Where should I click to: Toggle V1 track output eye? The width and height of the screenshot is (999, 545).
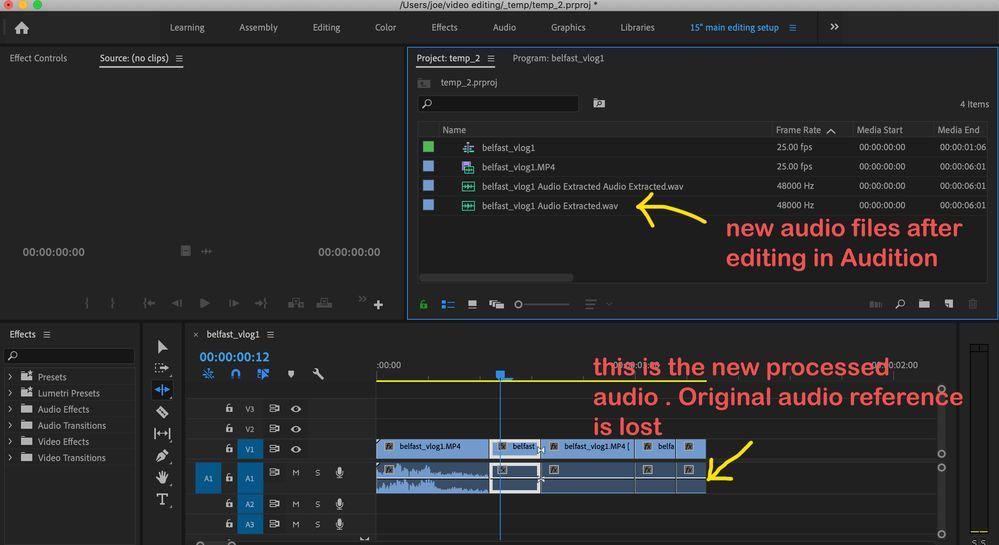[296, 449]
